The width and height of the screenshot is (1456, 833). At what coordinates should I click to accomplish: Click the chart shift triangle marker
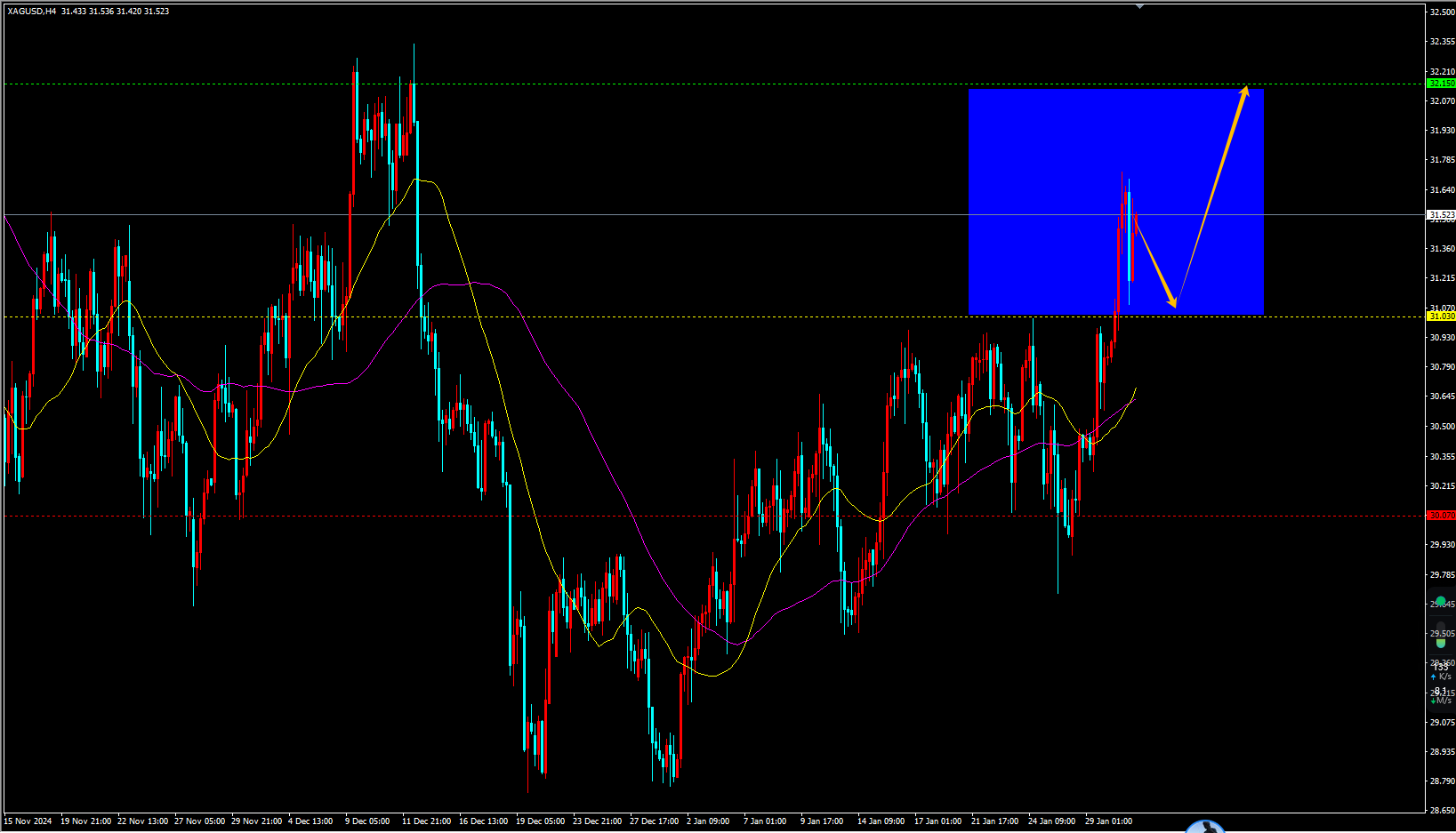(1139, 6)
